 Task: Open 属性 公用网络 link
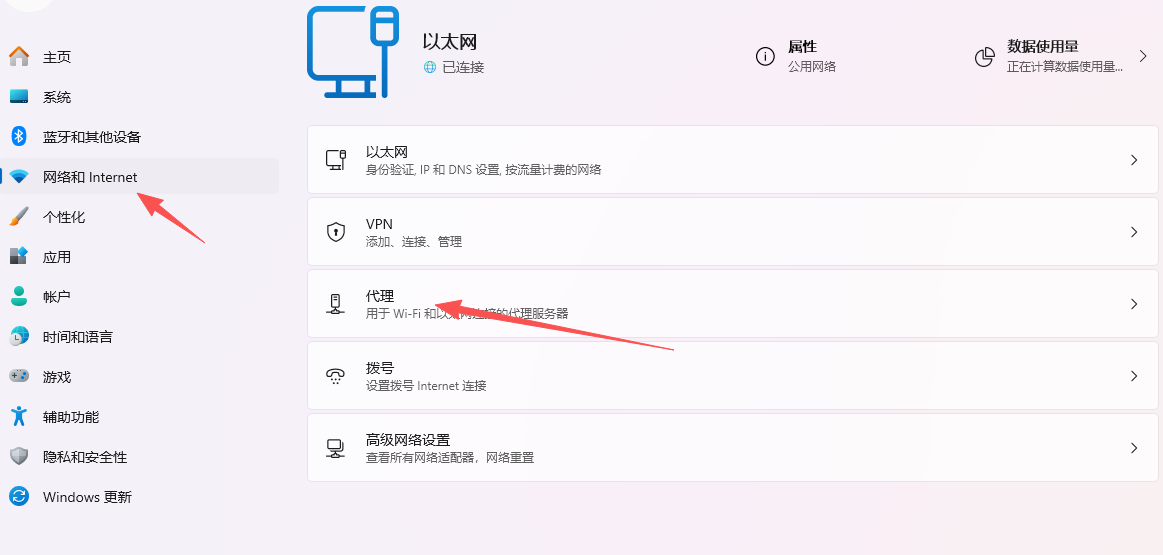(x=796, y=56)
